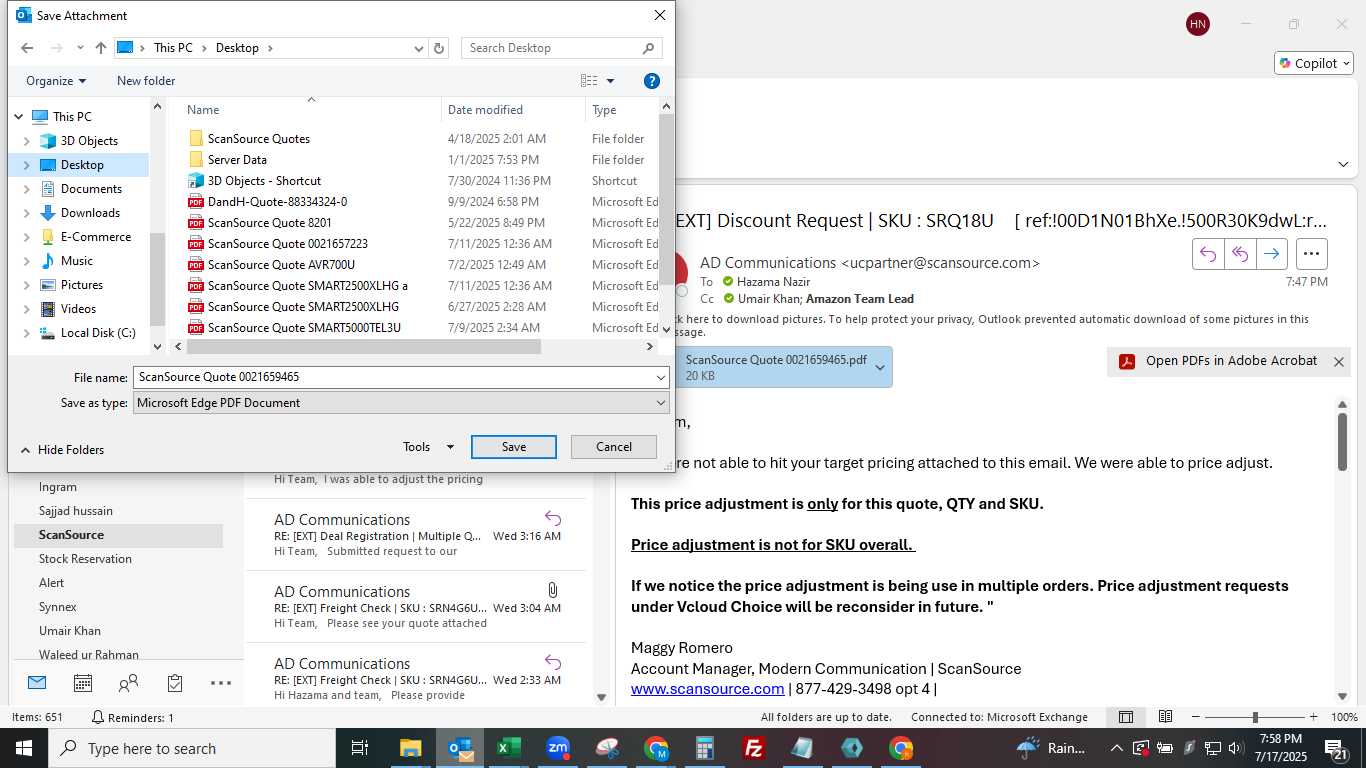Click New folder button
Viewport: 1366px width, 768px height.
[x=146, y=81]
